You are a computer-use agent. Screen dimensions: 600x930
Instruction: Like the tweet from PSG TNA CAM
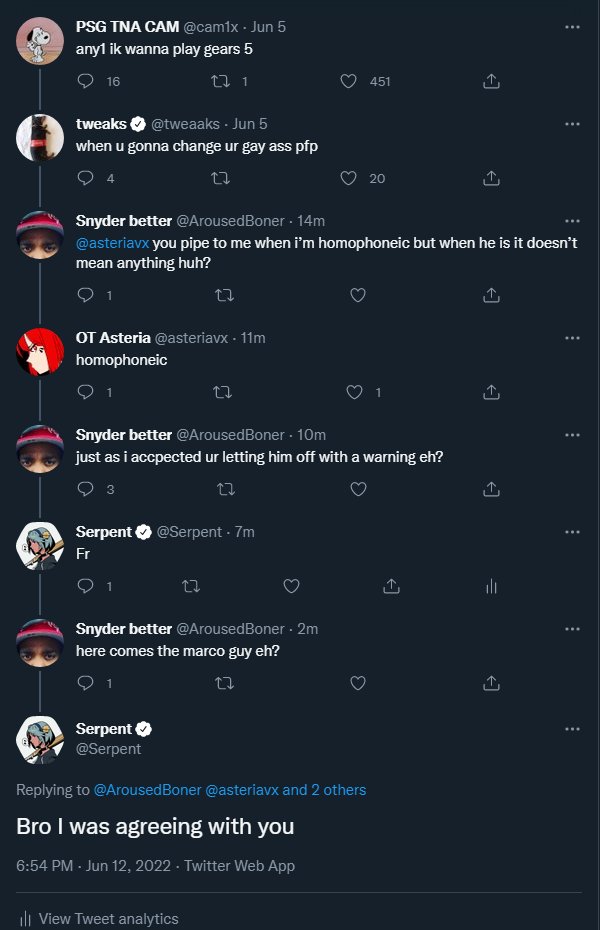348,81
